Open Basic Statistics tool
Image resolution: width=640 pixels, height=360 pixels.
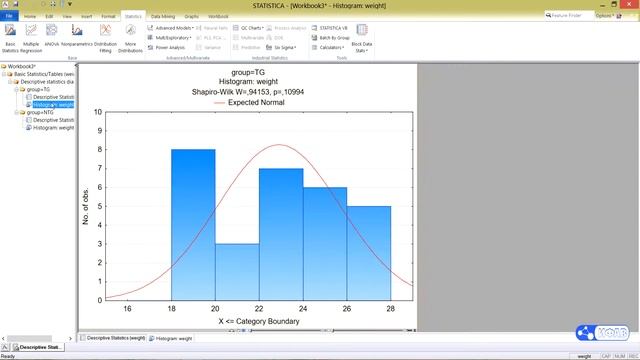(x=10, y=38)
